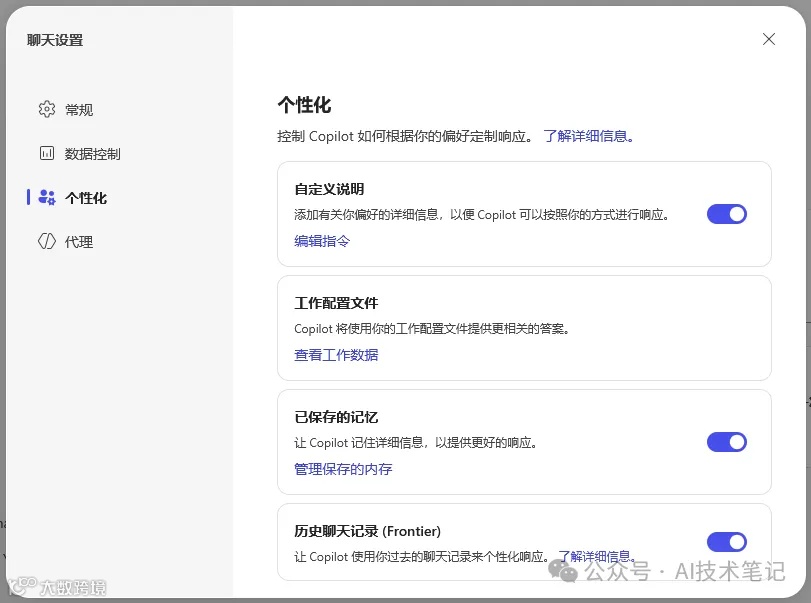Click the 工作配置文件 card title
The width and height of the screenshot is (811, 603).
(336, 303)
